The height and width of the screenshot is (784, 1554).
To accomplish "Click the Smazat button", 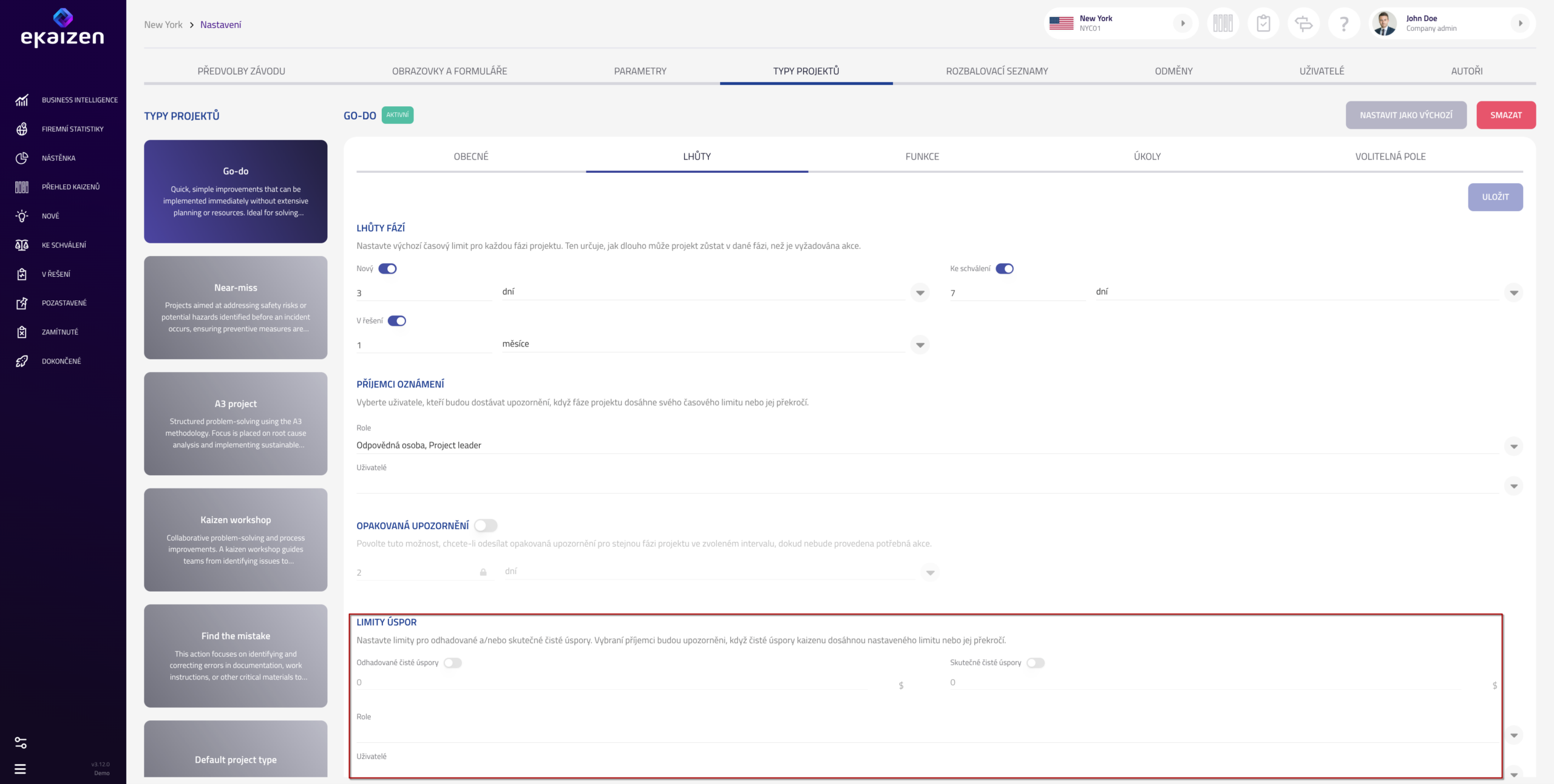I will [1506, 115].
